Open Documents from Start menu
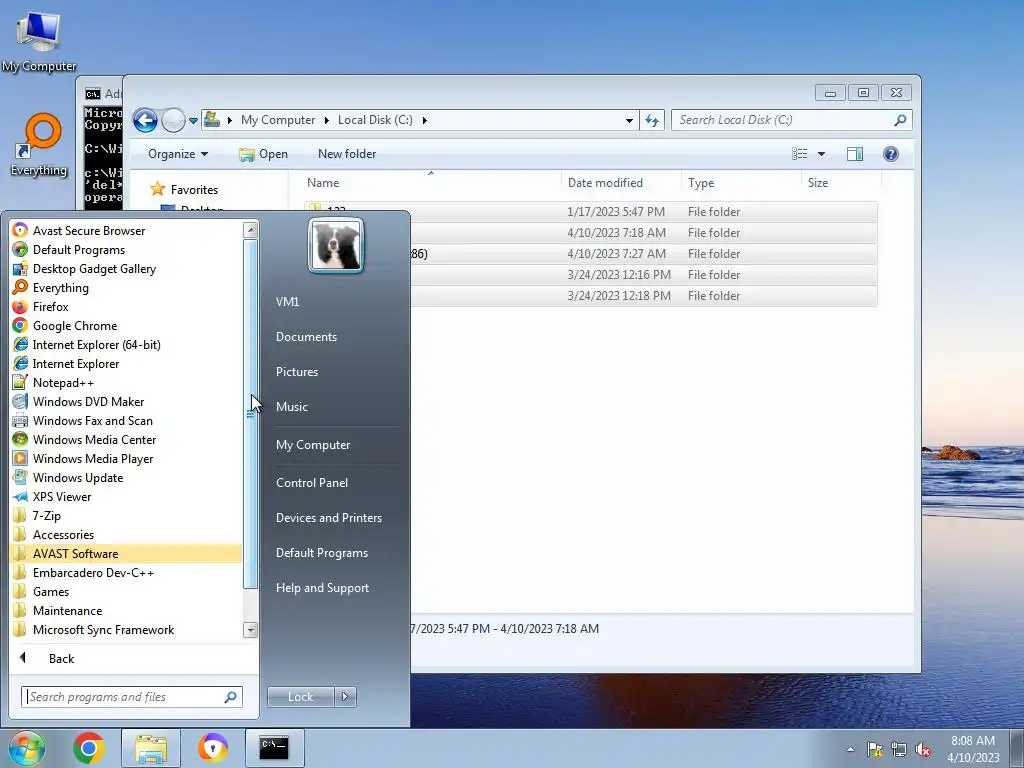Image resolution: width=1024 pixels, height=768 pixels. [x=306, y=337]
